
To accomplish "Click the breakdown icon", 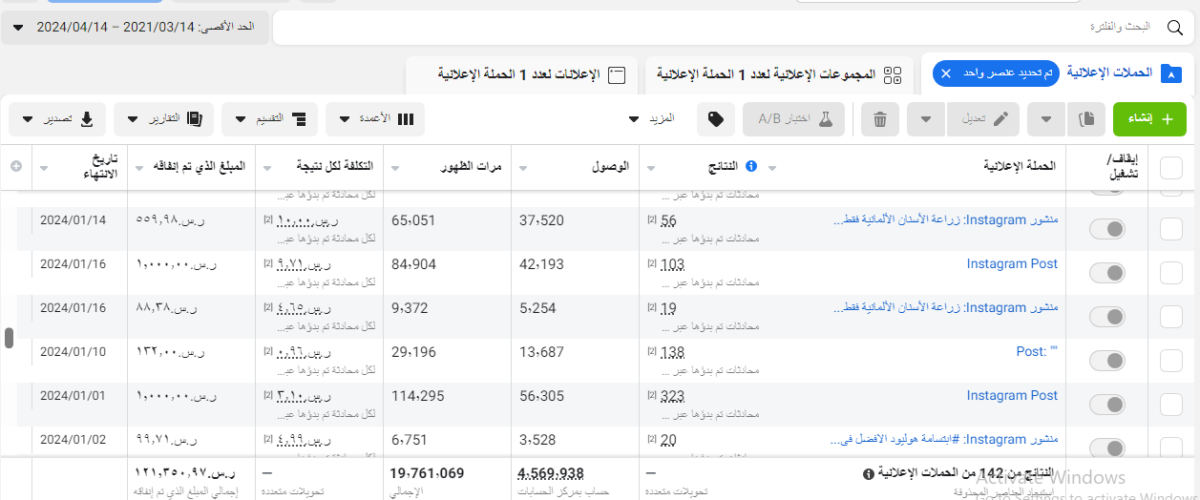I will pos(300,119).
